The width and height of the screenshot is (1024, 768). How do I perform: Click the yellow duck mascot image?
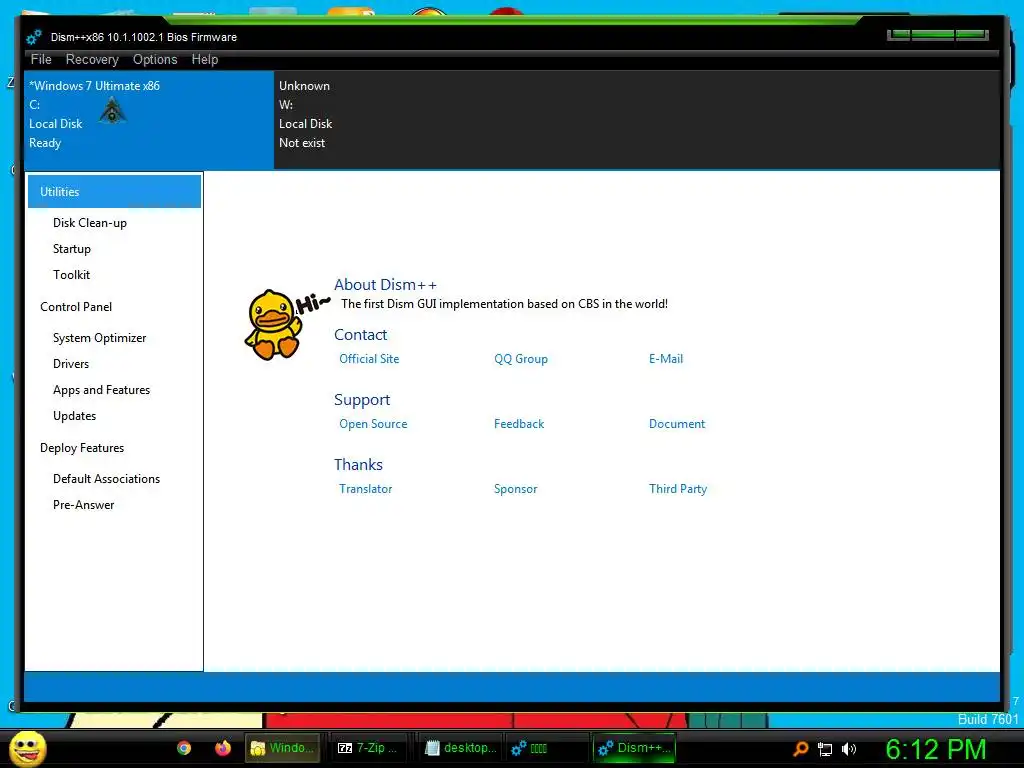coord(274,325)
